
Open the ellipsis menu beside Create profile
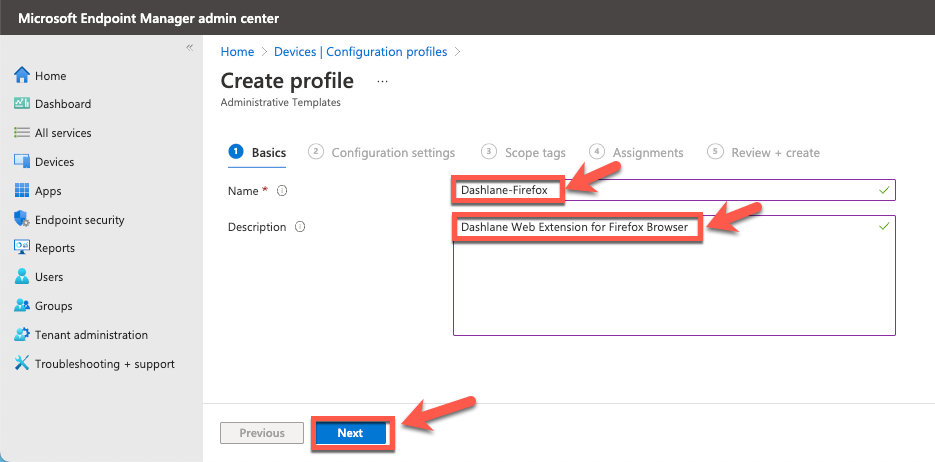click(x=382, y=81)
